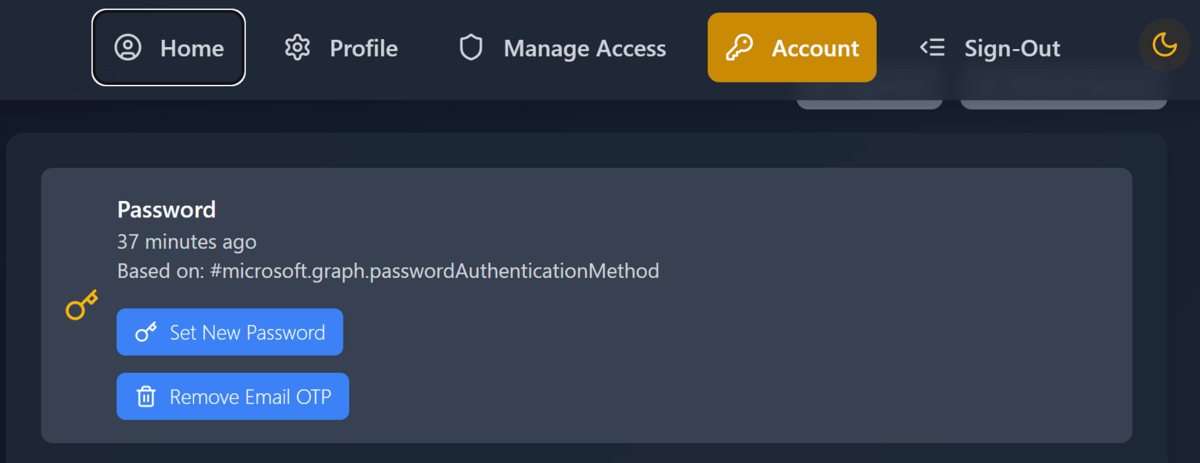
Task: Go to the Home menu item
Action: pyautogui.click(x=191, y=48)
